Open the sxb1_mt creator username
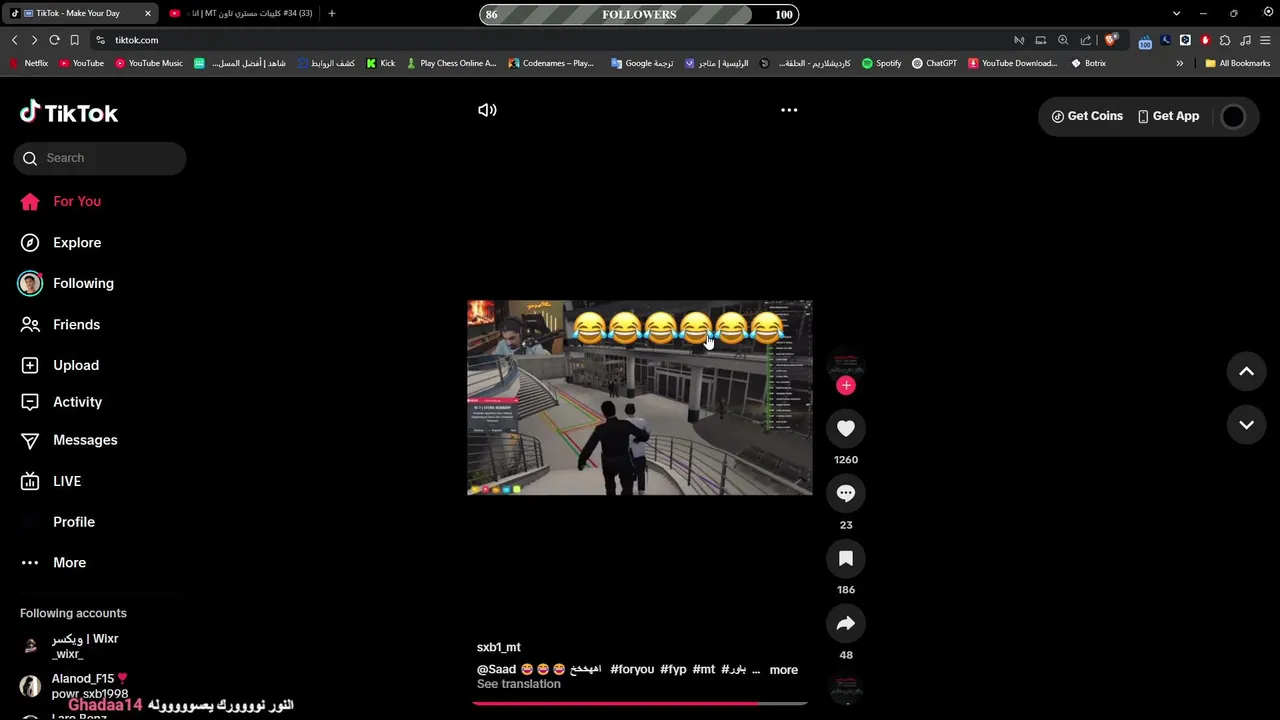 point(498,647)
